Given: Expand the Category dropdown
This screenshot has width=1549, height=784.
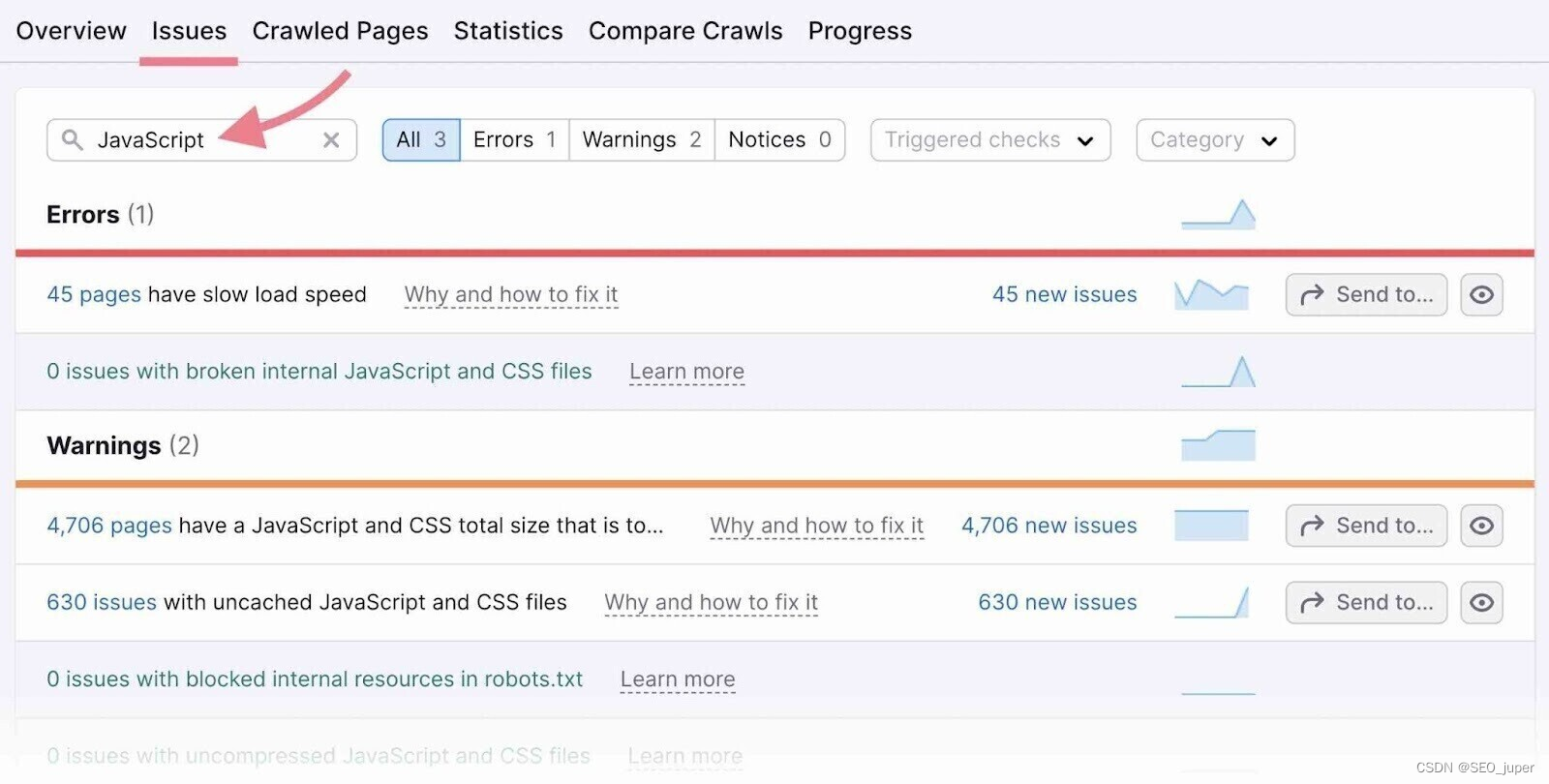Looking at the screenshot, I should [1214, 140].
